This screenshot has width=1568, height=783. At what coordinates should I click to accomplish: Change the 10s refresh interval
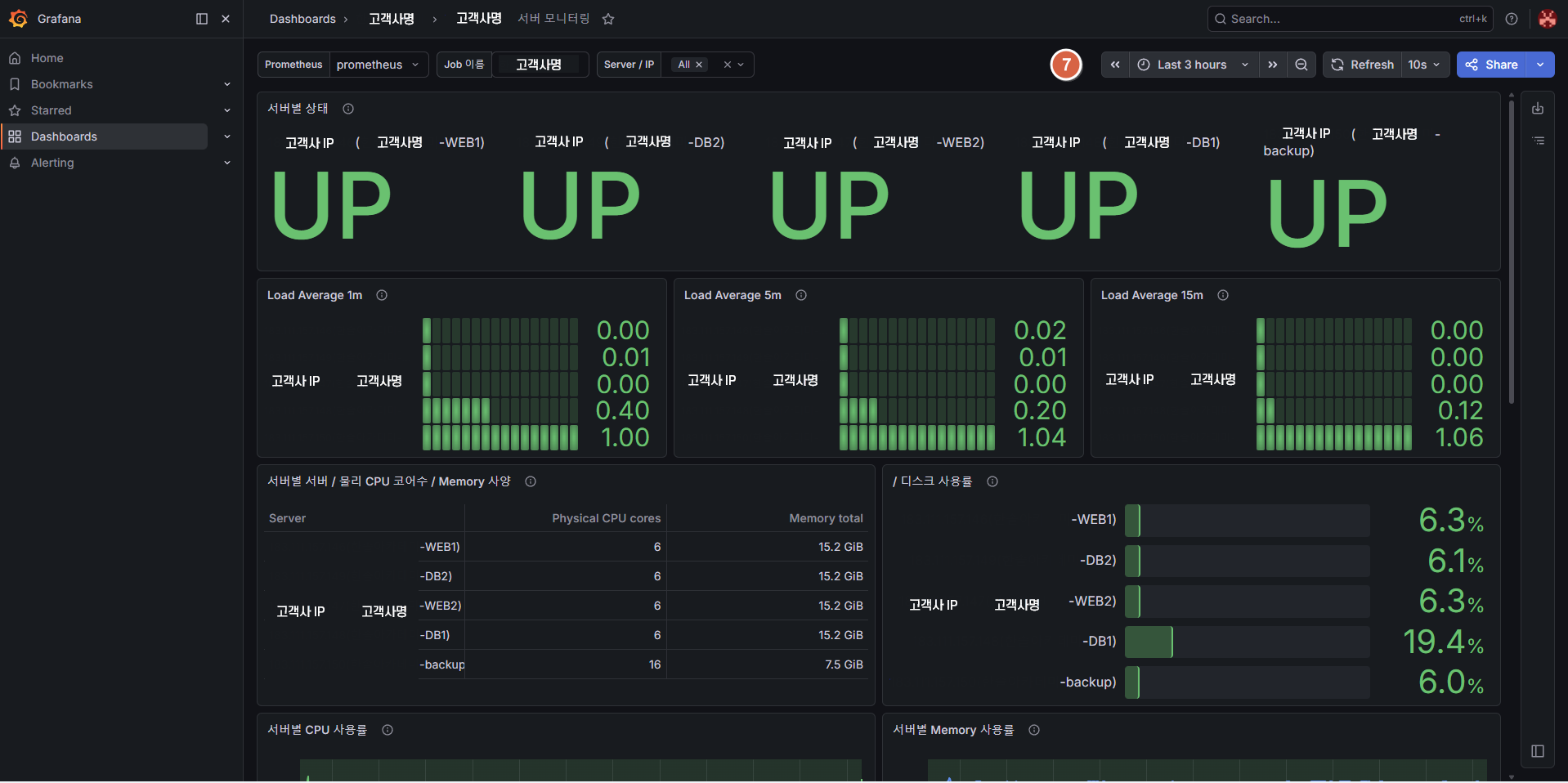[x=1424, y=65]
